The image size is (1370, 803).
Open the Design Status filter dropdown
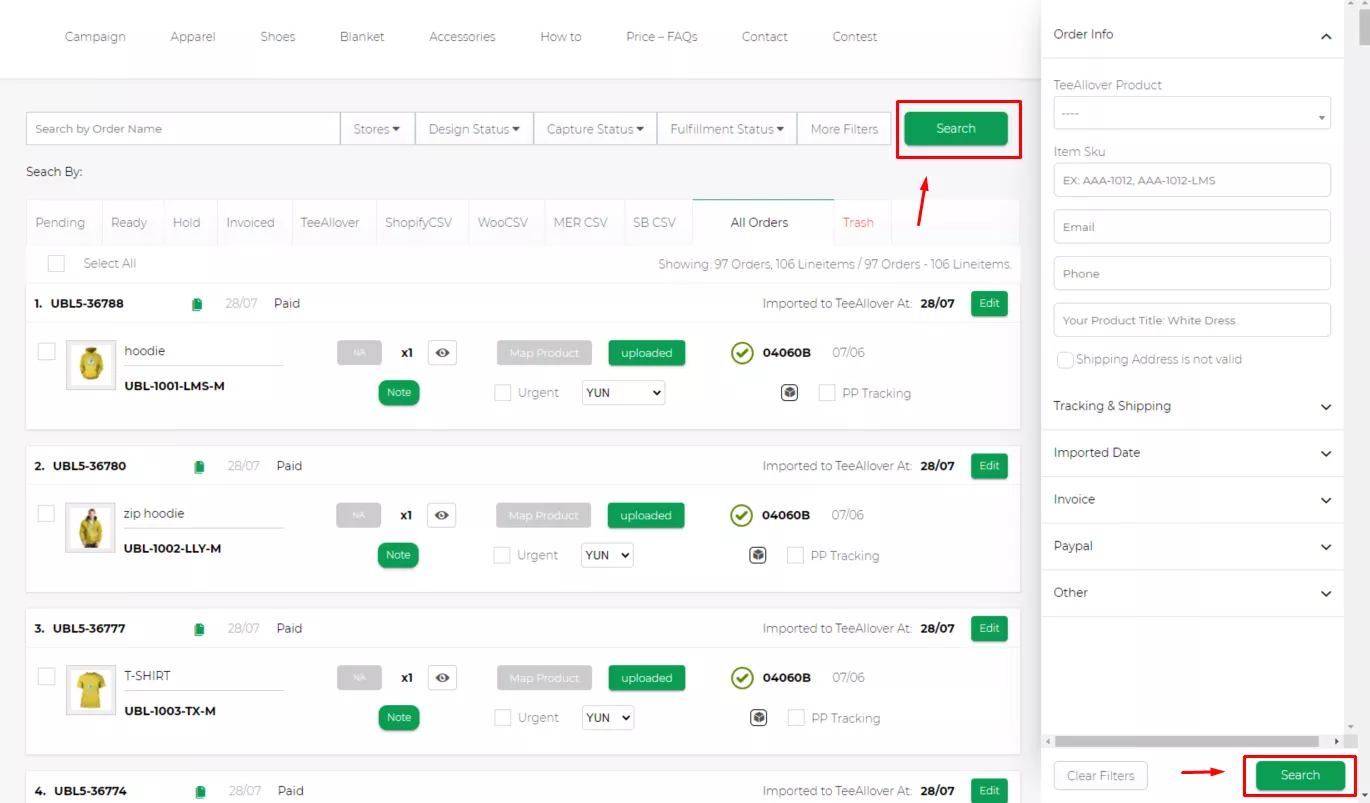tap(474, 129)
